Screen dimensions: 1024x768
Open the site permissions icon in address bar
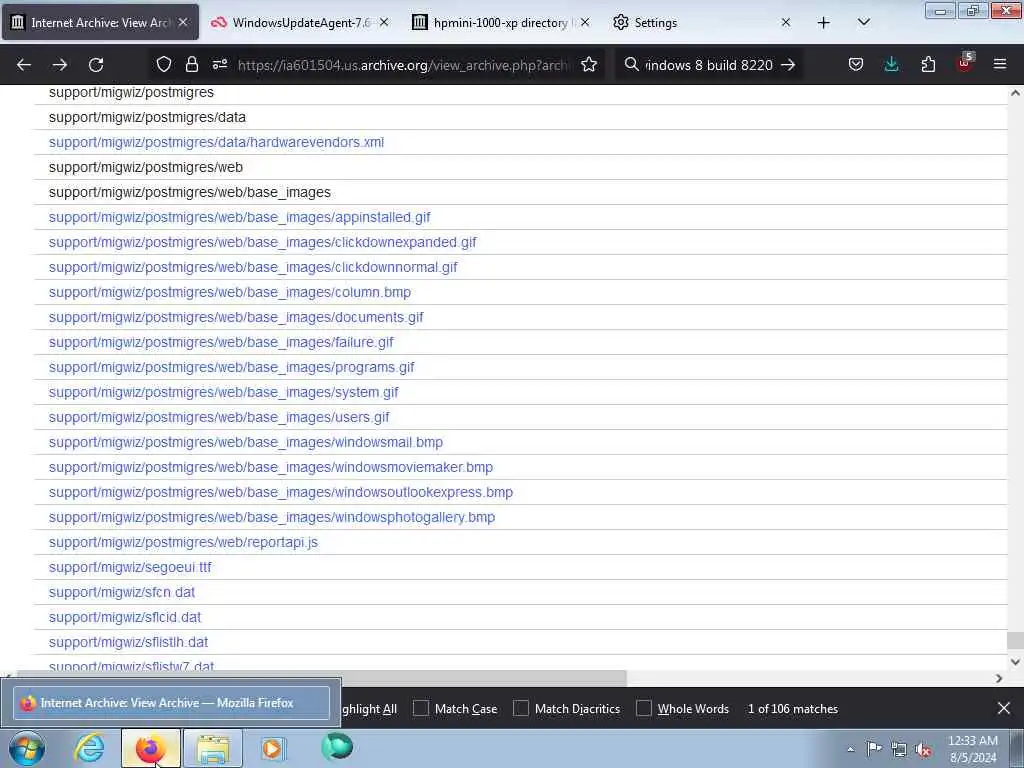(x=219, y=64)
